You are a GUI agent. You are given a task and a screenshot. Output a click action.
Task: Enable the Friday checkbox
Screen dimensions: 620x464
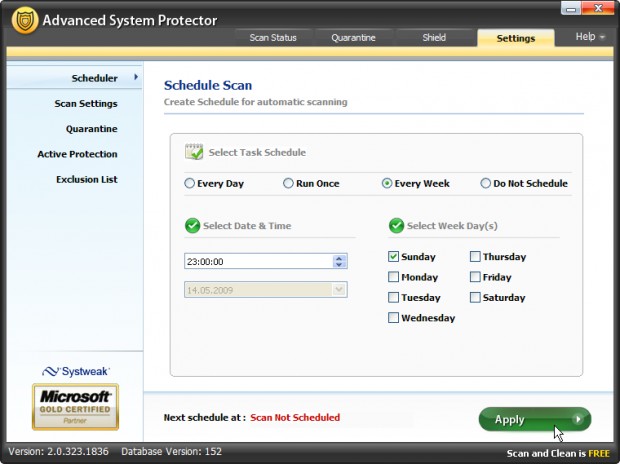click(475, 277)
